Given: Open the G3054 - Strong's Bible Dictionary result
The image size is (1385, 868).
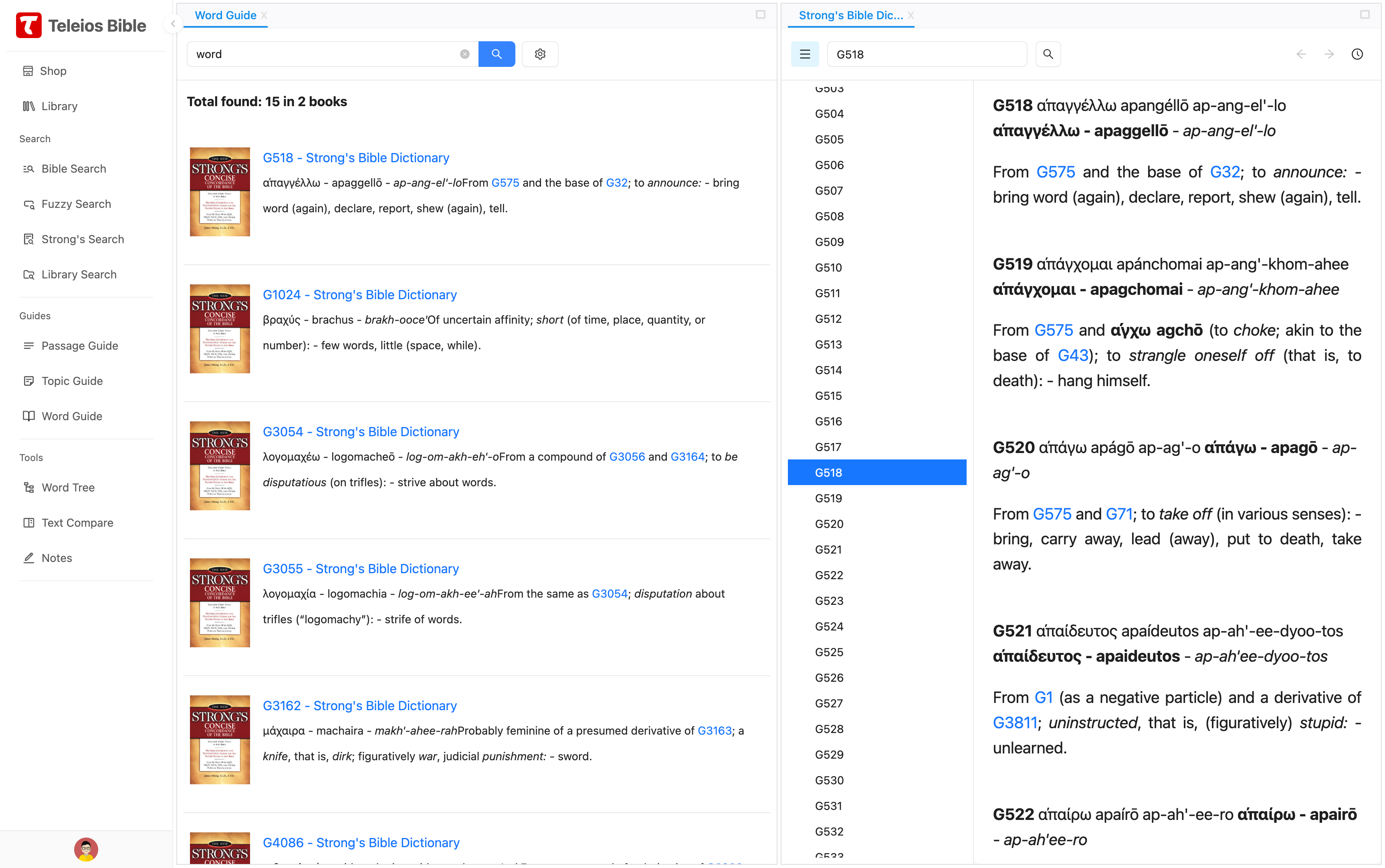Looking at the screenshot, I should tap(361, 432).
